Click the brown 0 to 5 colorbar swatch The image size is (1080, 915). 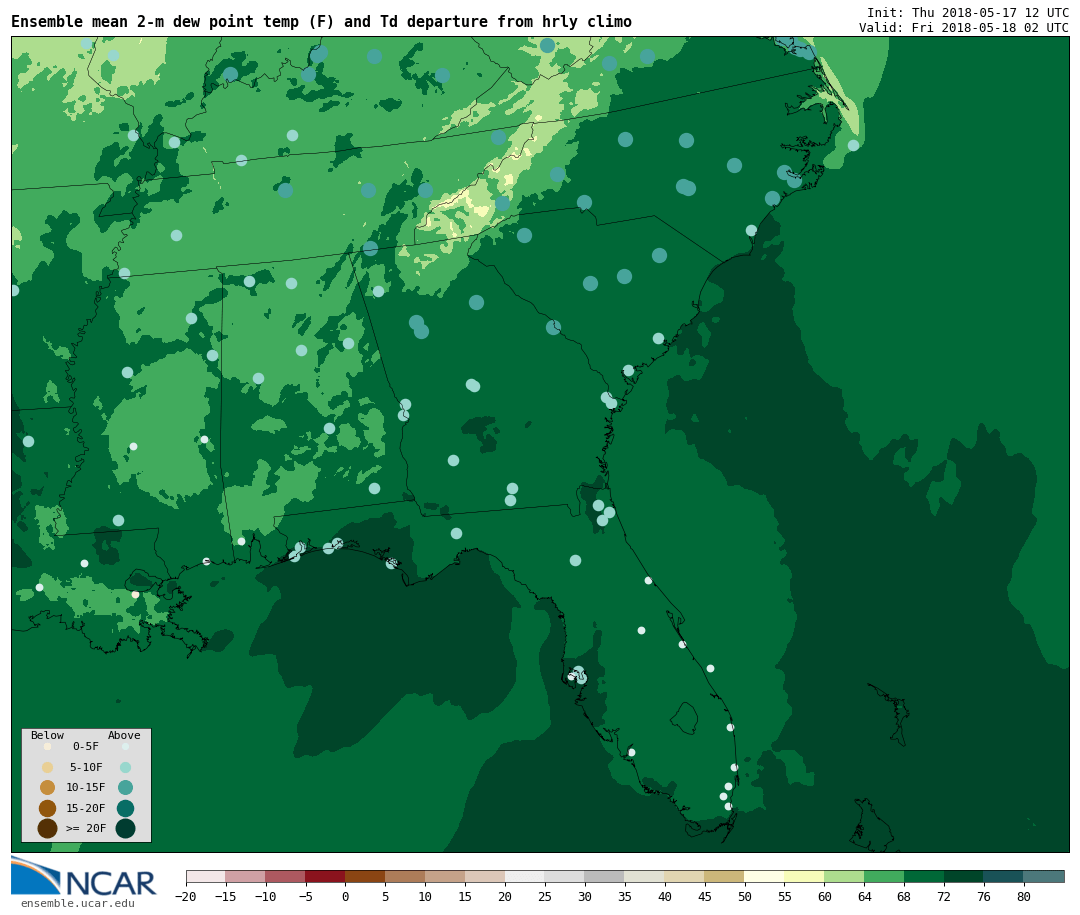tap(365, 876)
